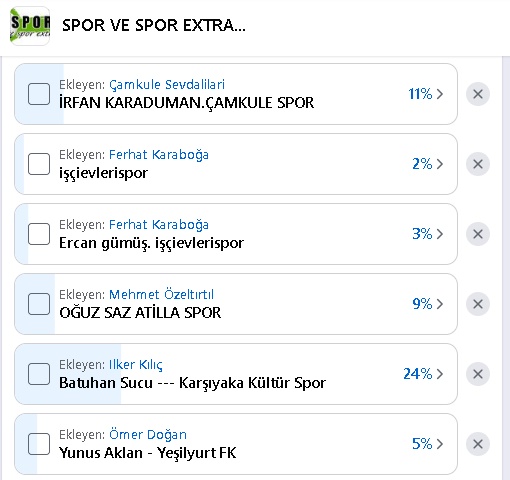Open Çamkule Sevdalilari's profile link
The width and height of the screenshot is (510, 480).
pos(167,85)
